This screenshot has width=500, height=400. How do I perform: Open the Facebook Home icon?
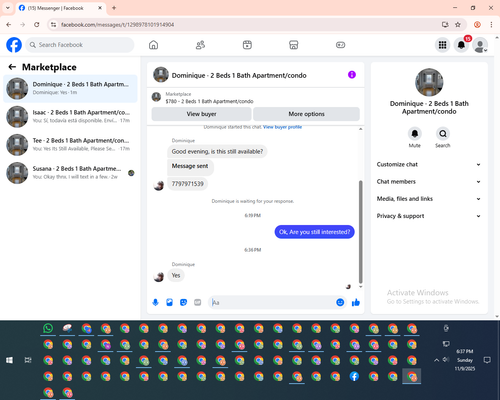coord(153,45)
